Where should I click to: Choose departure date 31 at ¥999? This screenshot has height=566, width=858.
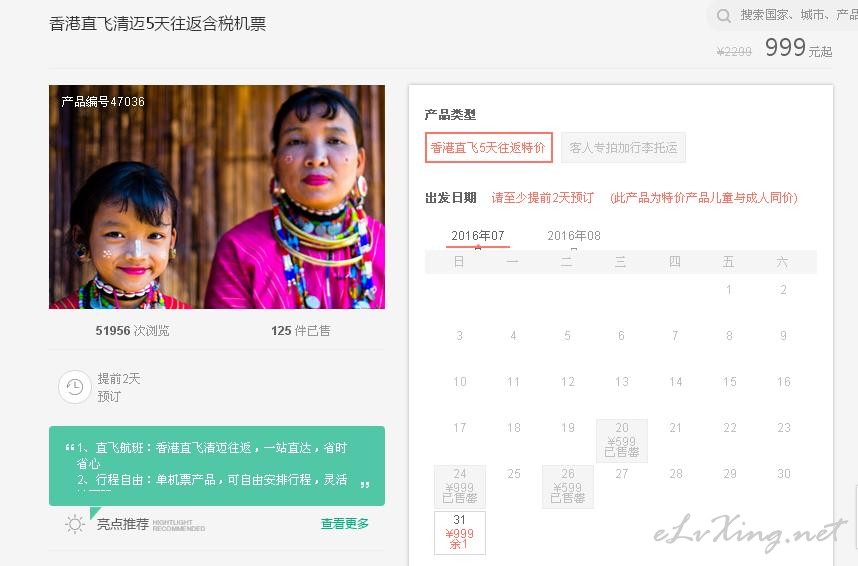coord(460,533)
